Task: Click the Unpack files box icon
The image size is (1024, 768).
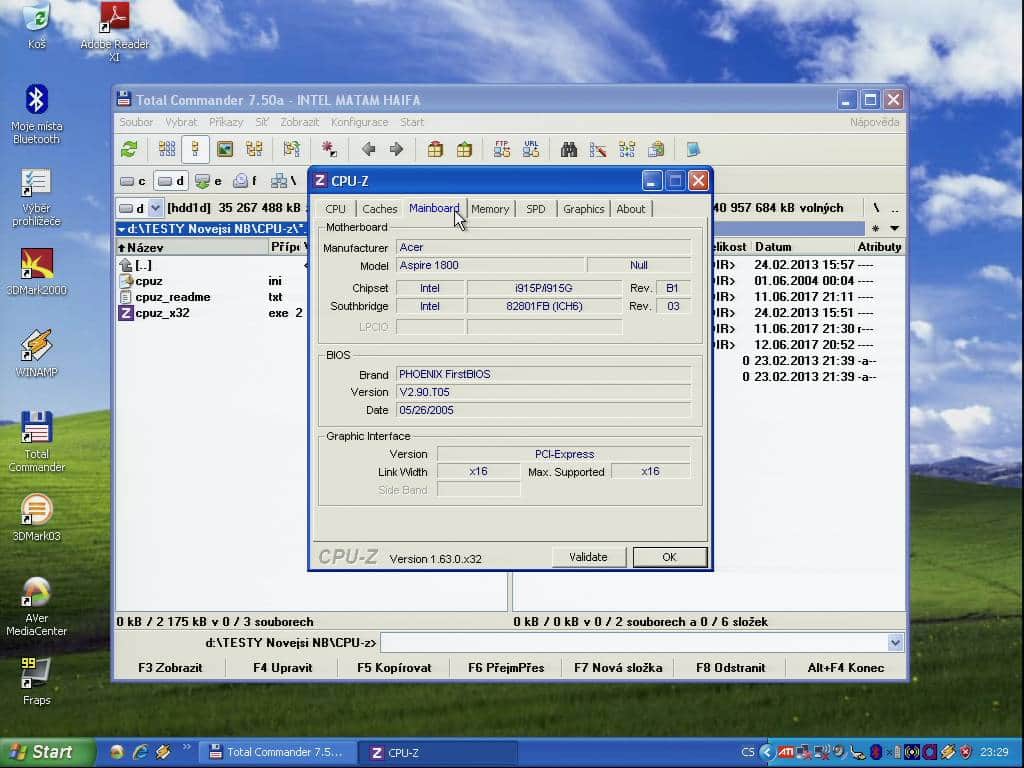Action: point(464,150)
